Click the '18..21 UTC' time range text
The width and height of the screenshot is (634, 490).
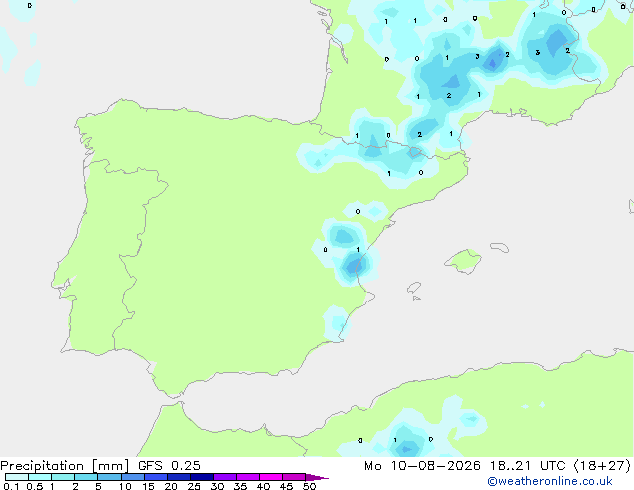(527, 466)
